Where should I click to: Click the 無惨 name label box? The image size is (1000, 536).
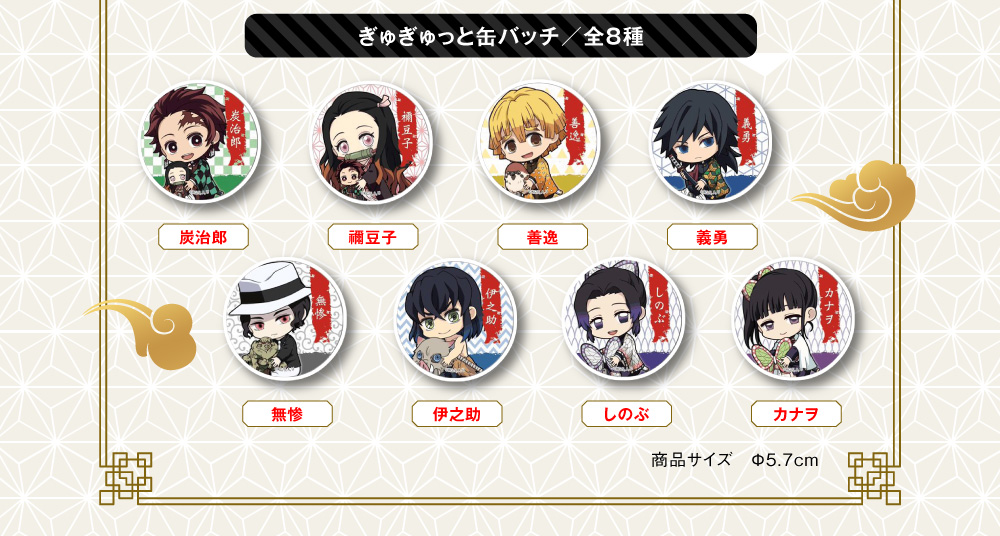point(288,414)
